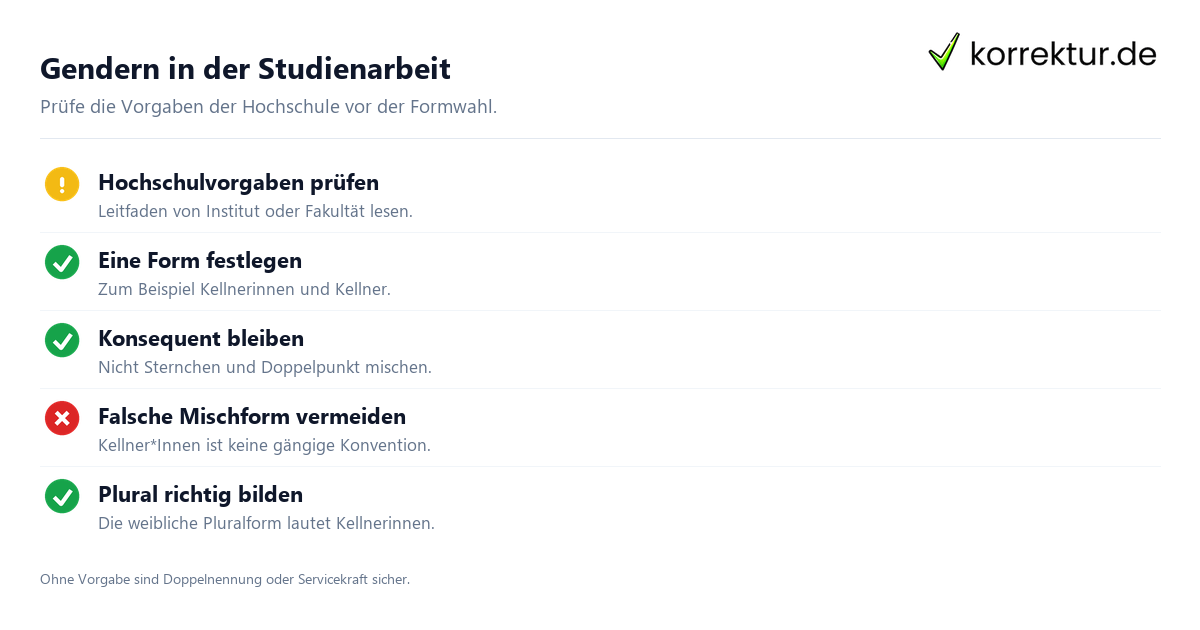Click the yellow warning icon beside Hochschulvorgaben prüfen
1200x630 pixels.
(62, 184)
